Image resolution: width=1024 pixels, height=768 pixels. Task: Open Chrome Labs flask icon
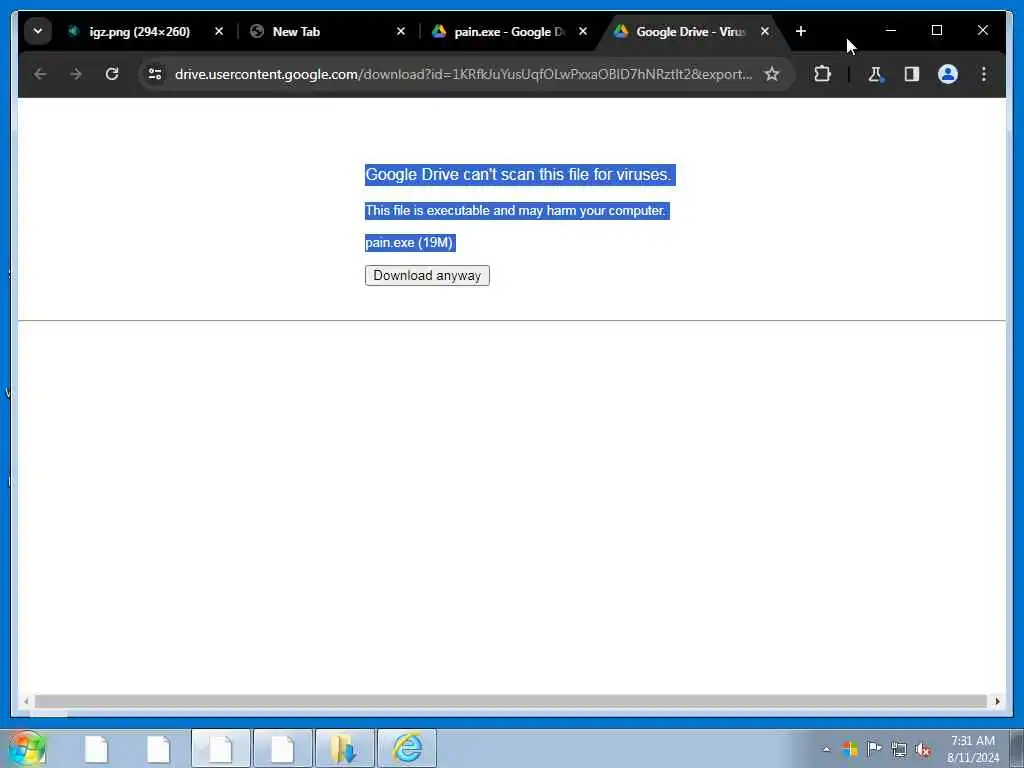point(875,74)
